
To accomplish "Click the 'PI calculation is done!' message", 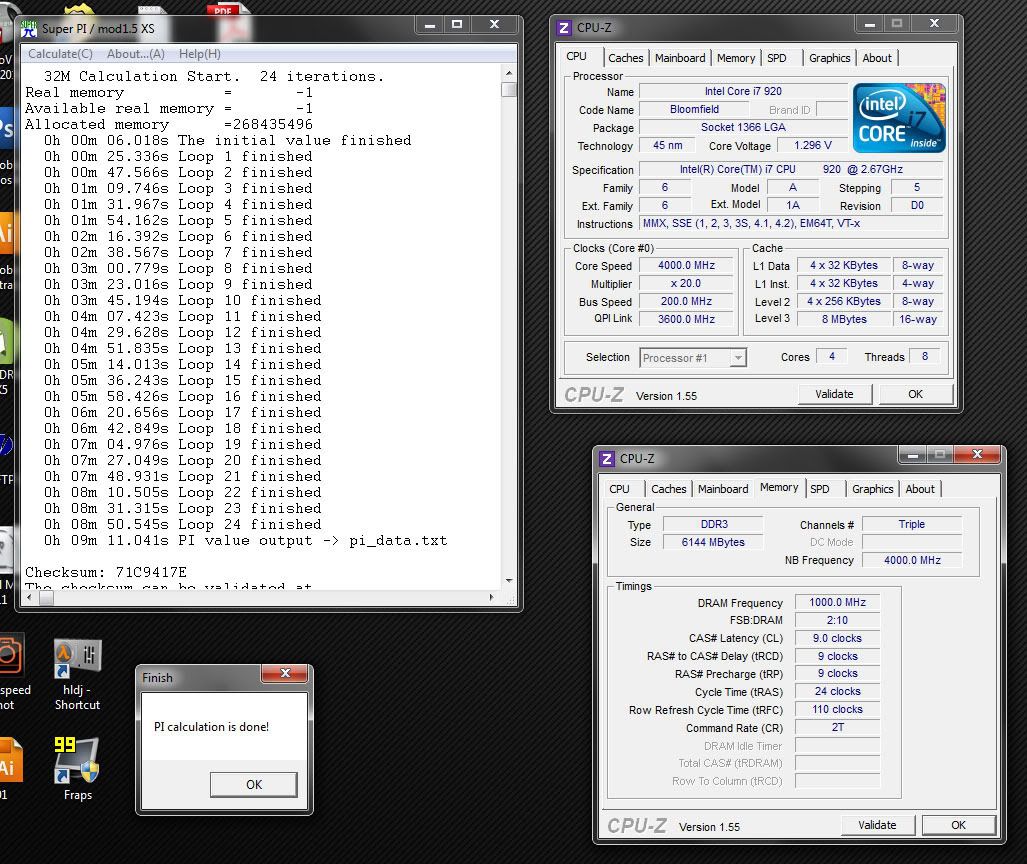I will [212, 726].
